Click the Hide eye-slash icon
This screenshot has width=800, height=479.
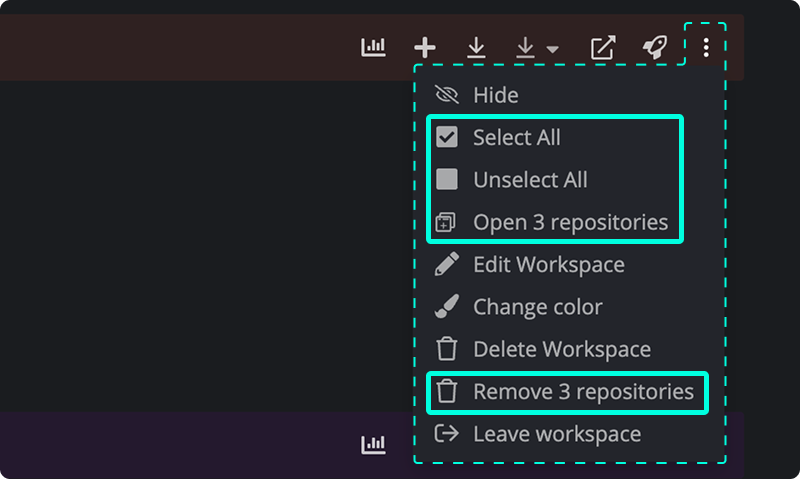[x=446, y=95]
